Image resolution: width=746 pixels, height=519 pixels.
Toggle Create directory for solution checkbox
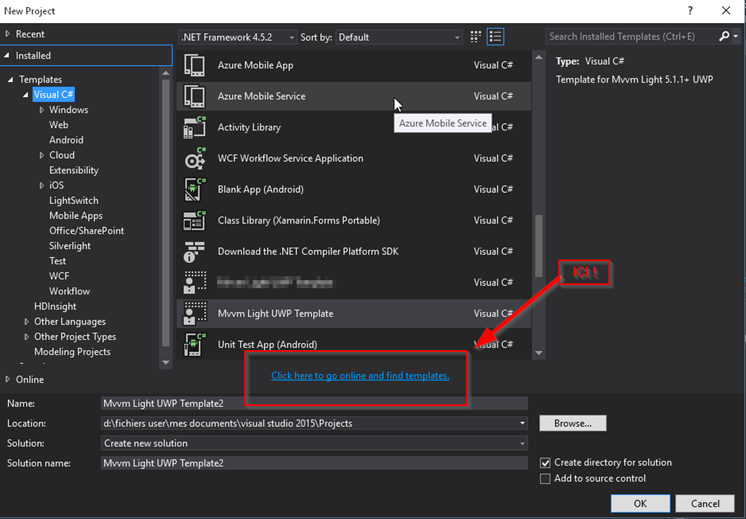click(x=545, y=462)
